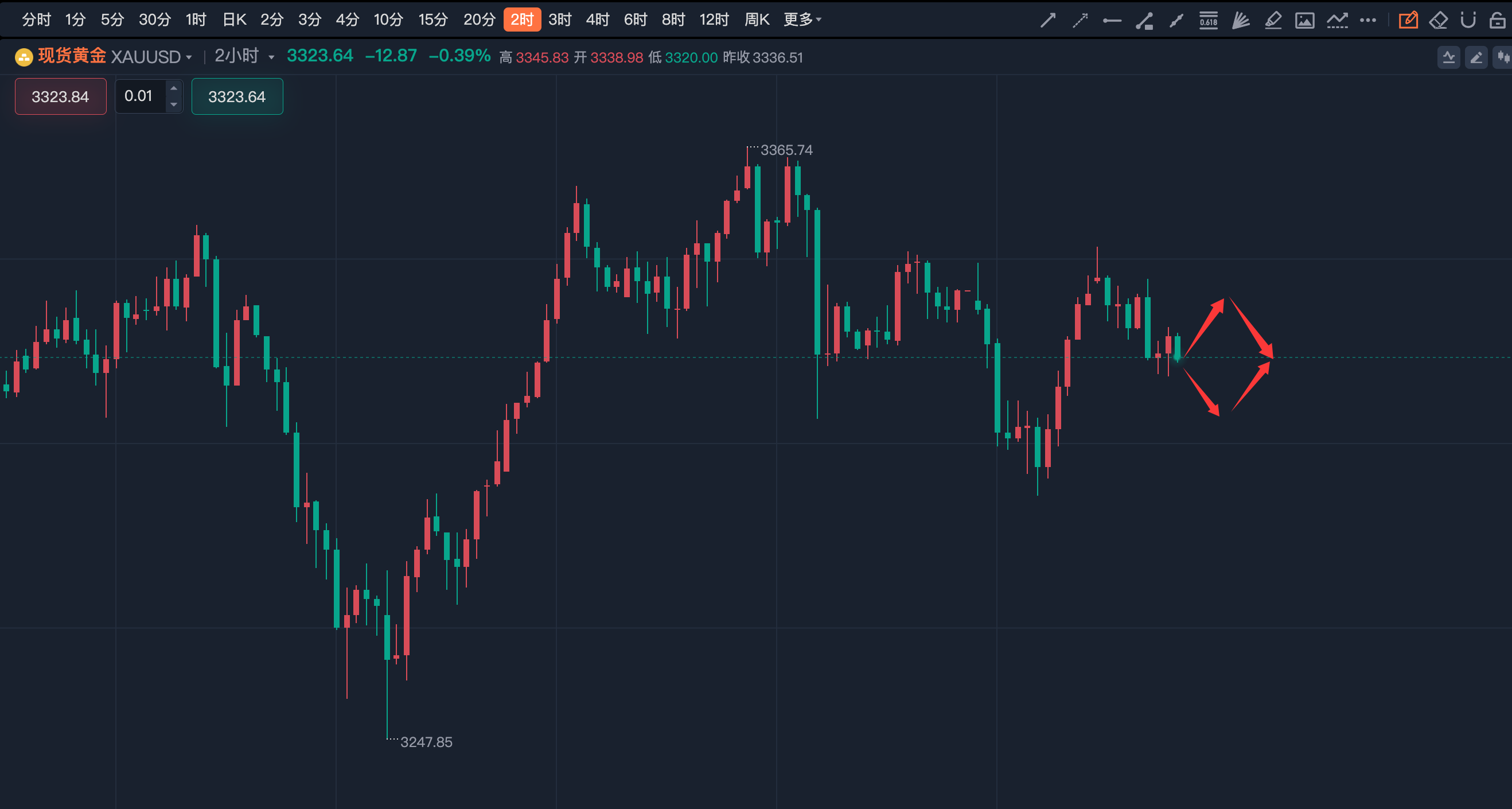This screenshot has height=809, width=1512.
Task: Select the horizontal ray line tool
Action: pos(1112,21)
